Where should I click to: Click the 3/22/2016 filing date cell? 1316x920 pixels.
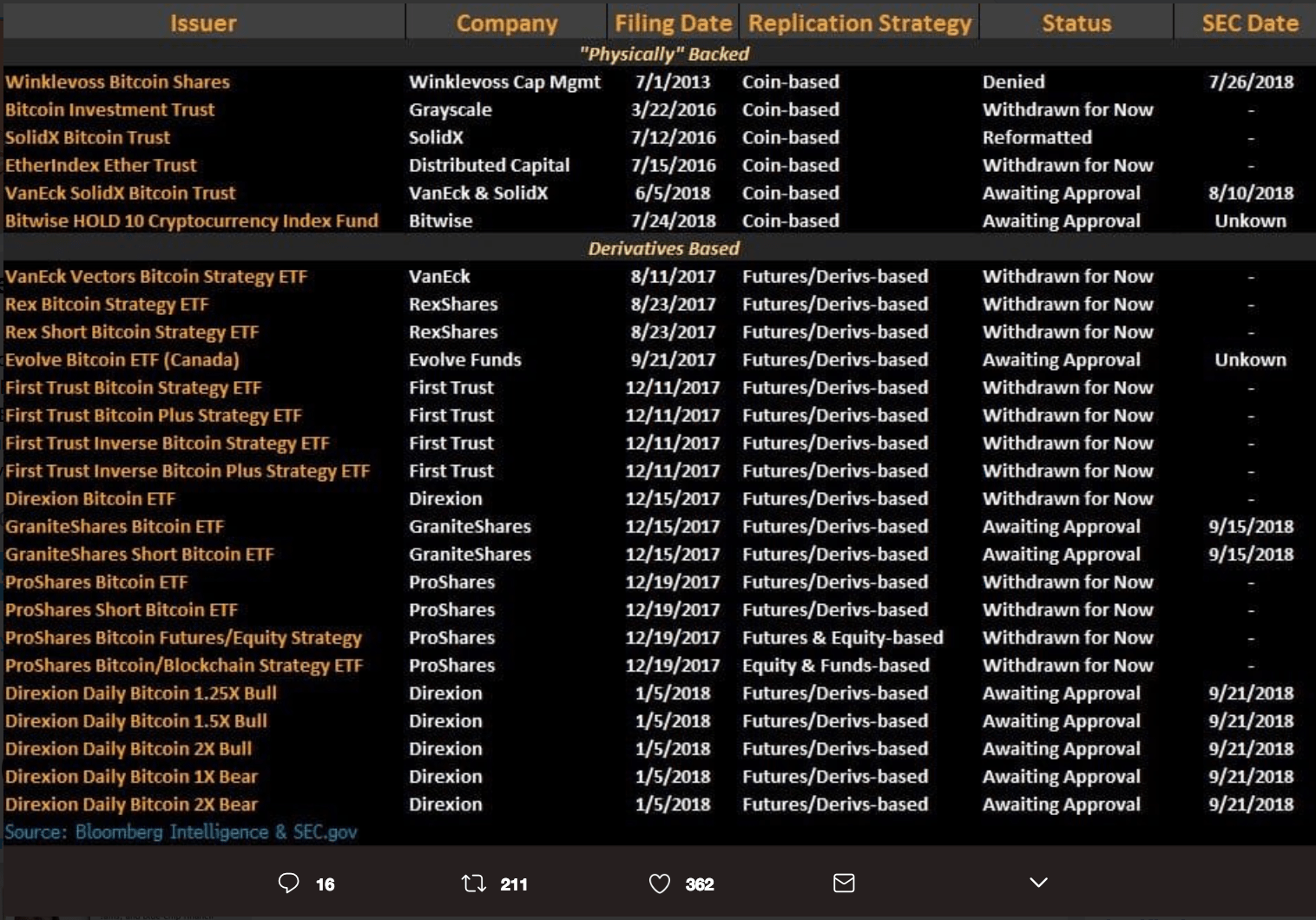click(x=674, y=109)
